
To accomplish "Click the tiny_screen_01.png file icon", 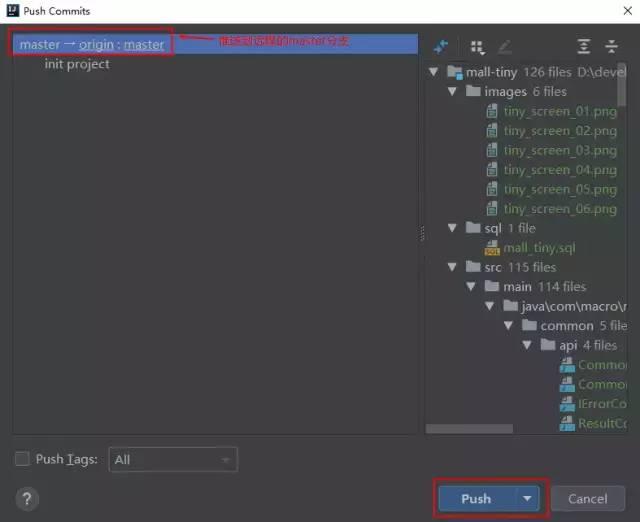I will tap(492, 111).
